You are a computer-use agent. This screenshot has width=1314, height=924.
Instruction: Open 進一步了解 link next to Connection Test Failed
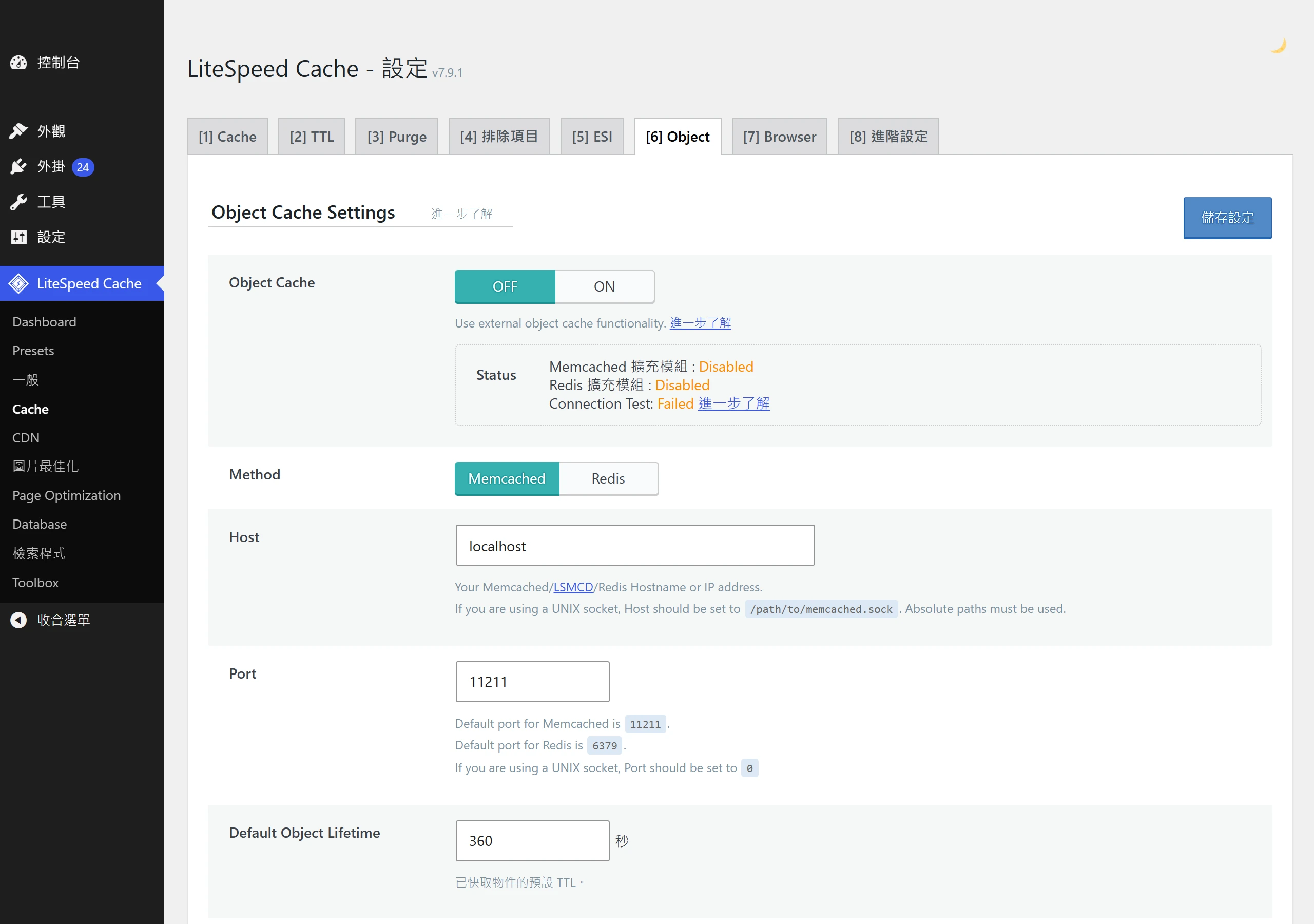[x=733, y=404]
